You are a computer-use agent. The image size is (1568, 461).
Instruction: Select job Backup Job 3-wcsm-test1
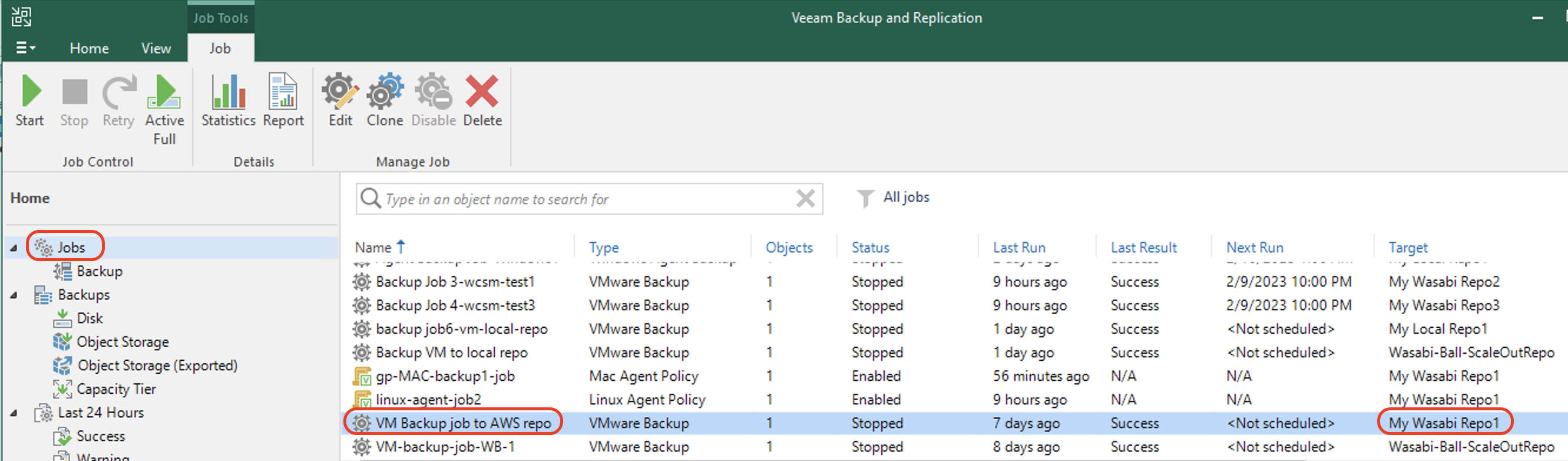tap(954, 282)
